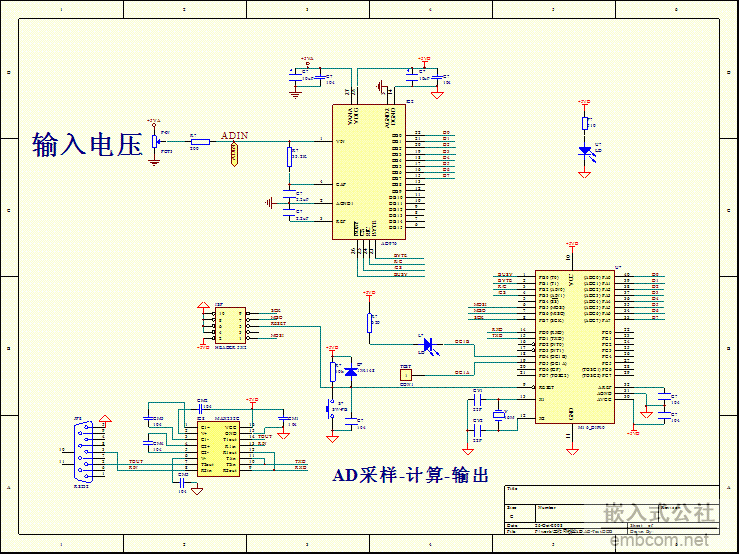This screenshot has height=554, width=739.
Task: Click the +5VD power port above AD976
Action: 425,60
